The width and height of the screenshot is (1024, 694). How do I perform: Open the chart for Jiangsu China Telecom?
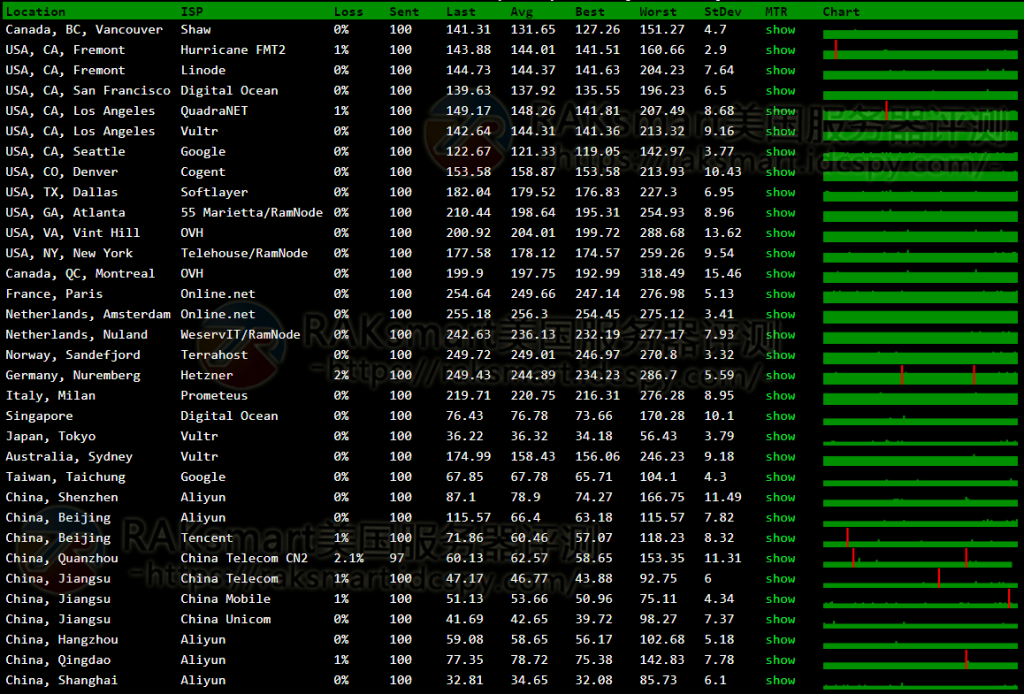coord(920,578)
